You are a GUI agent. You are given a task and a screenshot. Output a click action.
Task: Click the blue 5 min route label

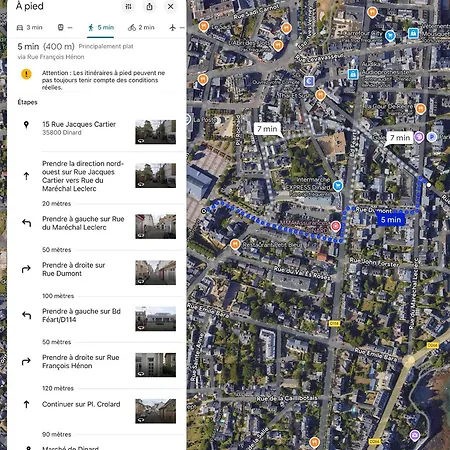[391, 220]
